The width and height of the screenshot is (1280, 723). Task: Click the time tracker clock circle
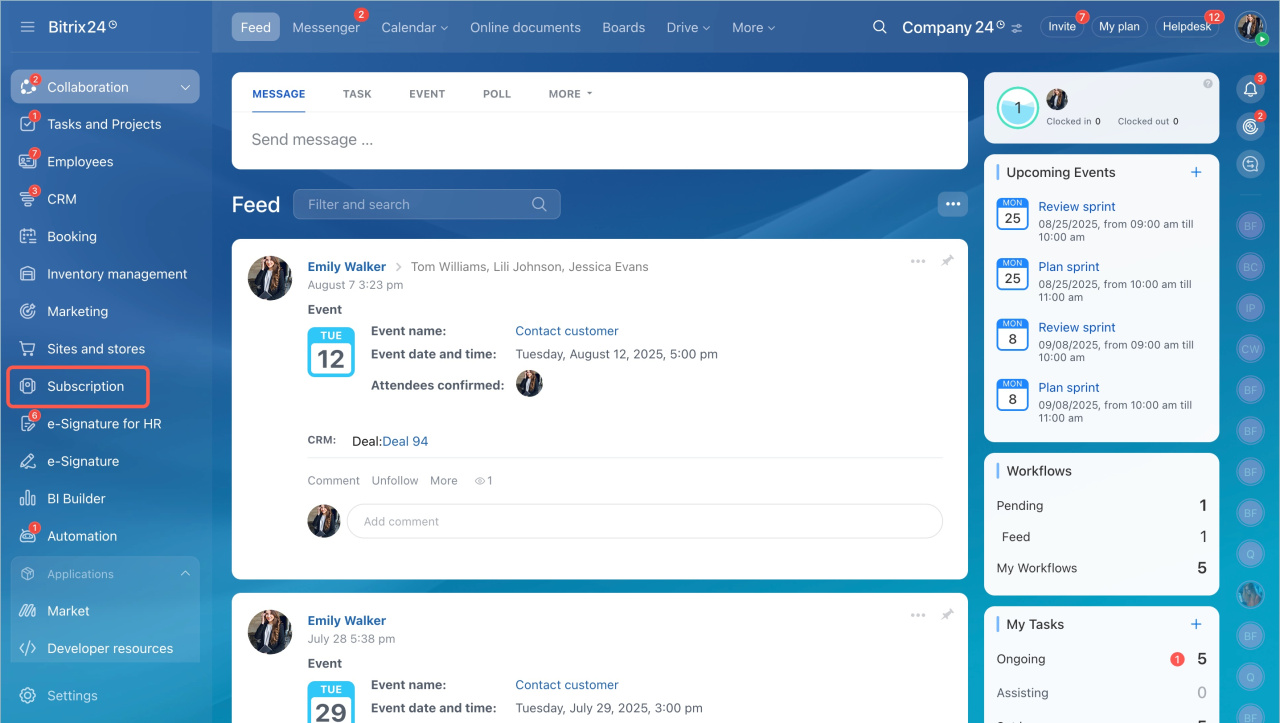click(1018, 107)
